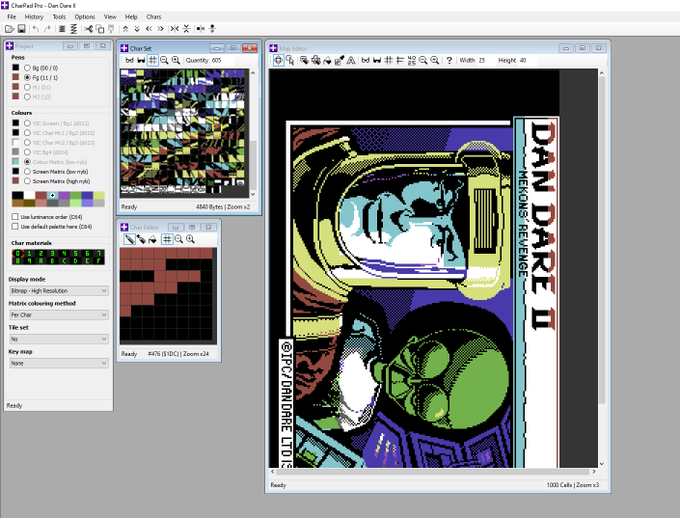Viewport: 680px width, 518px height.
Task: Redo the action in the main toolbar
Action: click(x=47, y=29)
